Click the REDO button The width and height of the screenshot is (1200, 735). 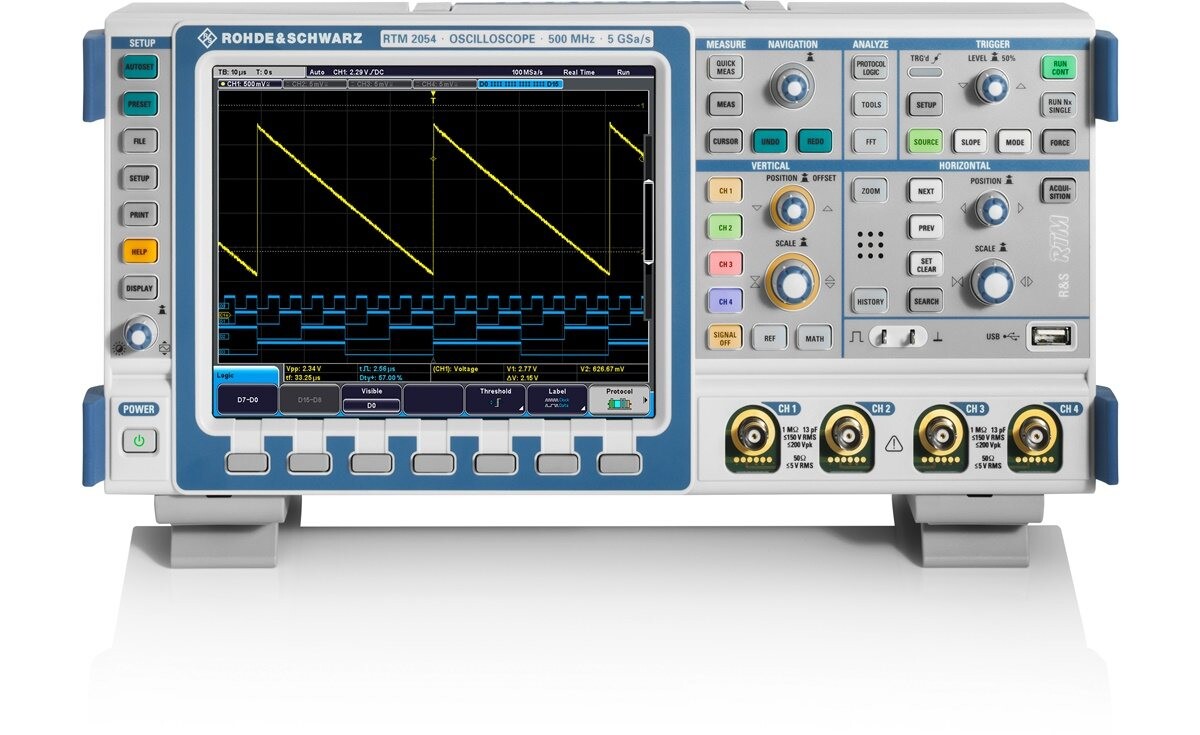point(814,142)
